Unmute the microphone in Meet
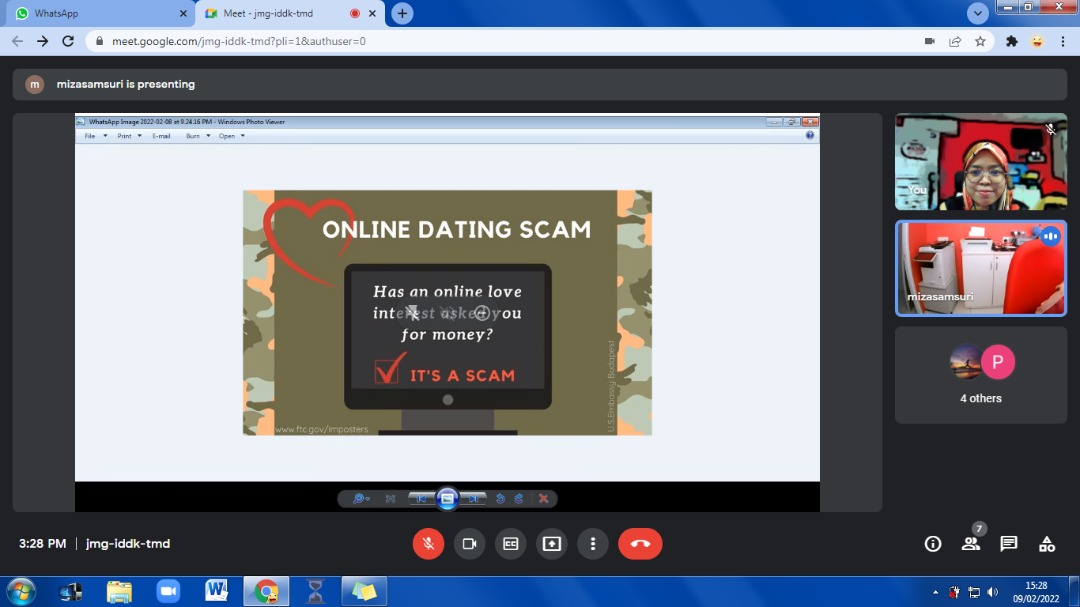The image size is (1080, 607). [428, 544]
